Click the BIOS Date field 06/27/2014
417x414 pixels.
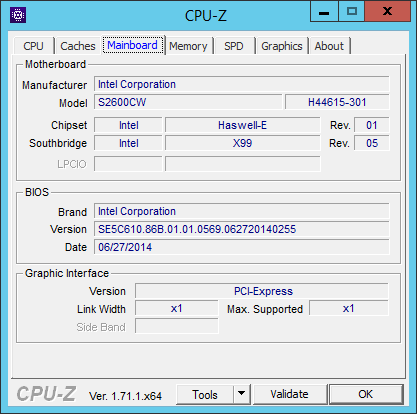point(242,247)
